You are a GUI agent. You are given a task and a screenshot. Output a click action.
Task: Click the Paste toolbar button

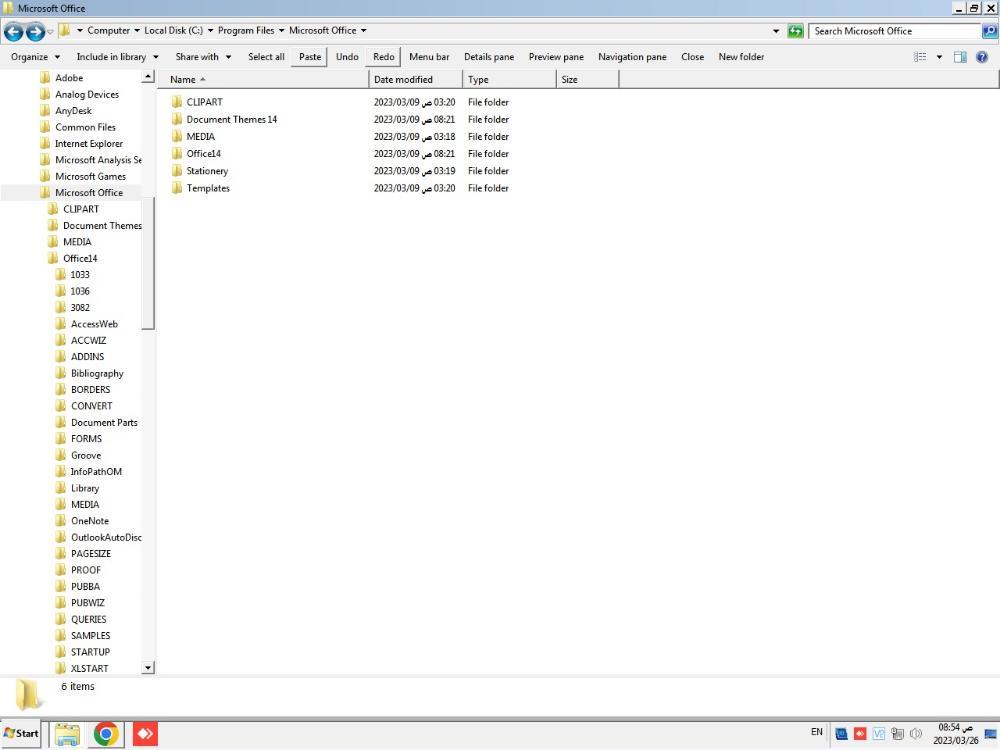tap(310, 57)
